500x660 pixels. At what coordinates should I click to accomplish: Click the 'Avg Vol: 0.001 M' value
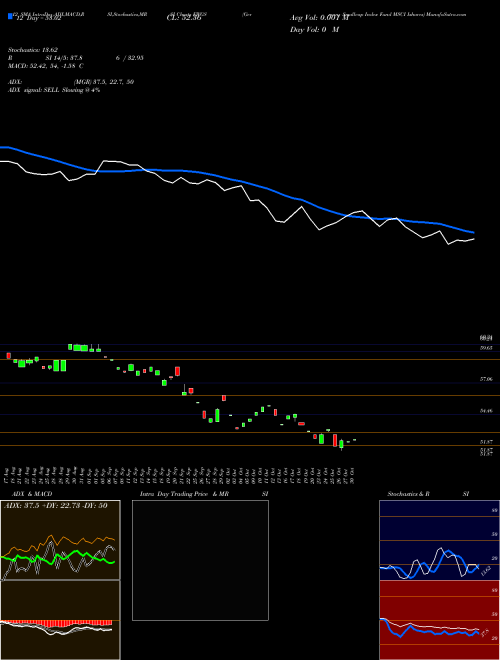tap(319, 18)
